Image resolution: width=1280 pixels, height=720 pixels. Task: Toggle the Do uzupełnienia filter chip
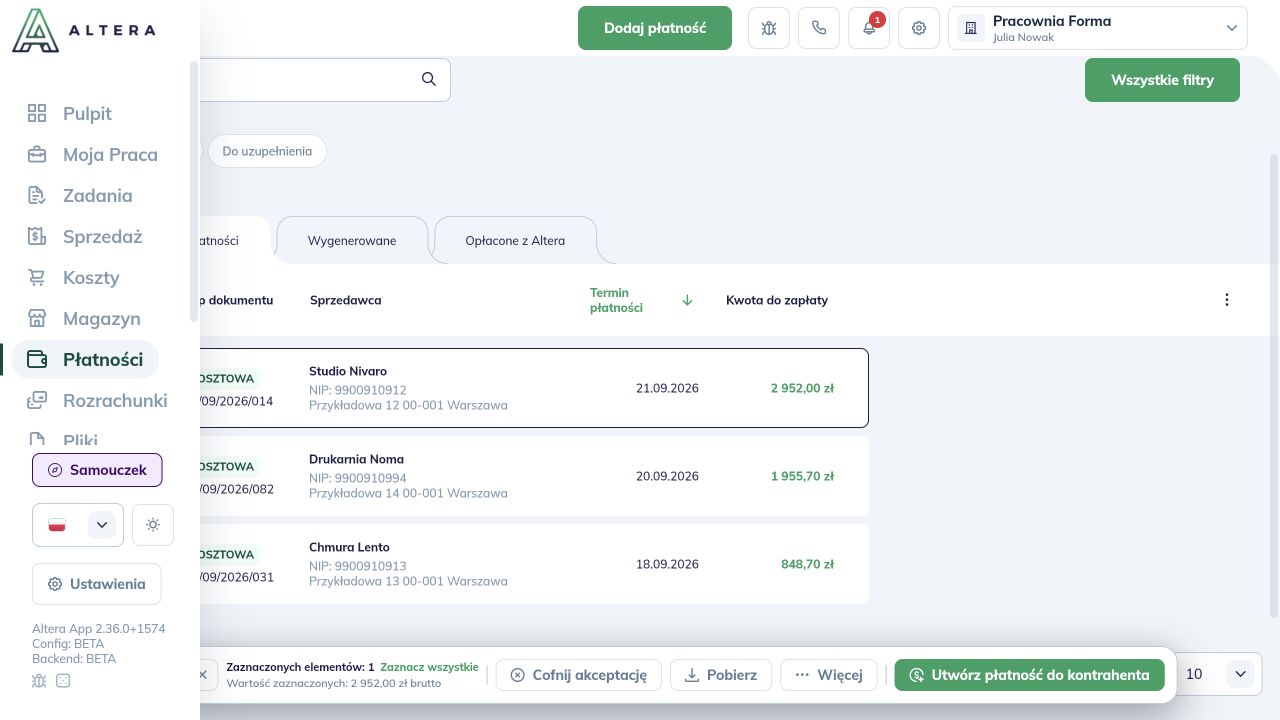point(267,151)
